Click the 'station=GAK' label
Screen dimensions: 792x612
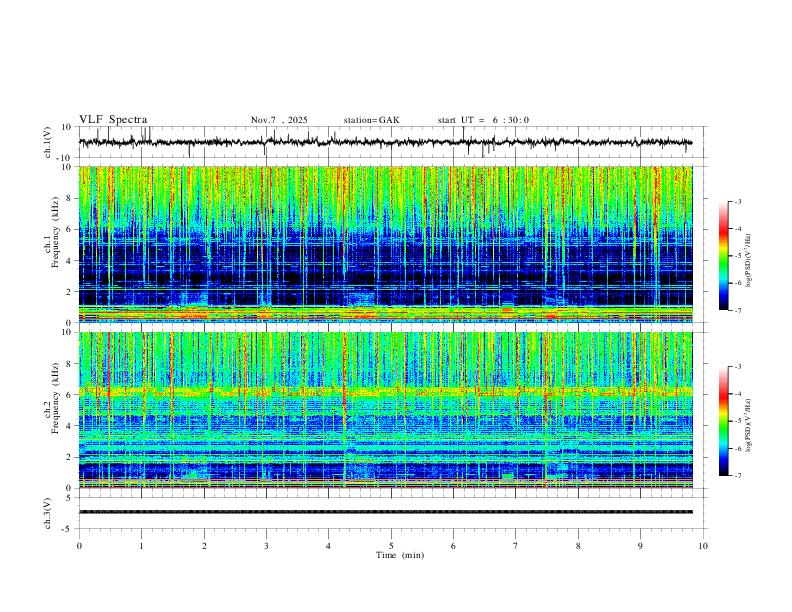click(372, 120)
